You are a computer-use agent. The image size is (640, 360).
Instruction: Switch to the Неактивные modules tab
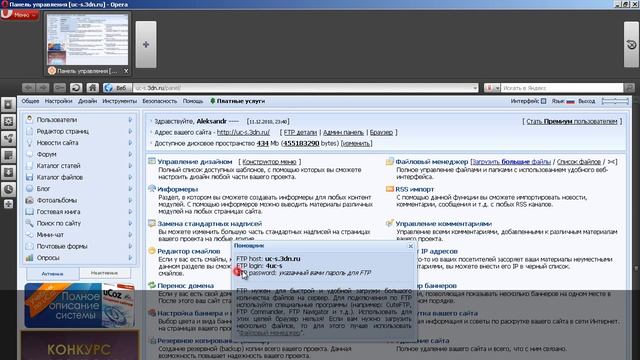pyautogui.click(x=104, y=273)
